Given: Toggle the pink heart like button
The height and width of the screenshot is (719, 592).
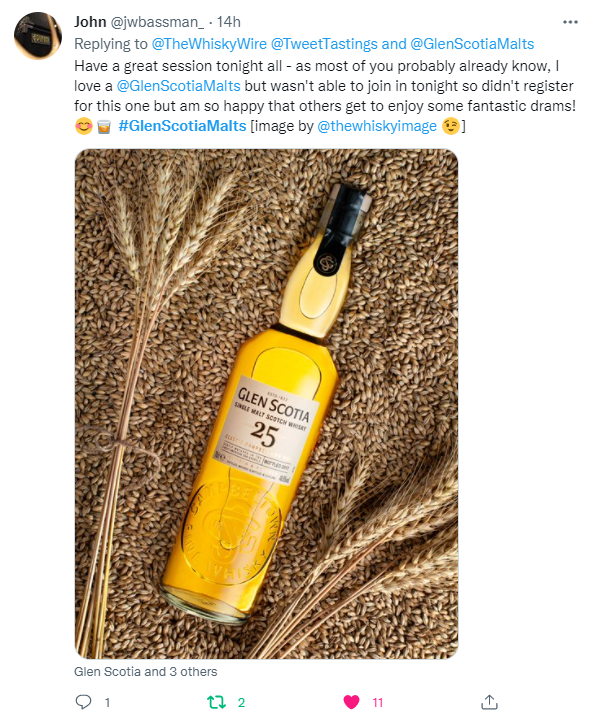Looking at the screenshot, I should pos(352,702).
